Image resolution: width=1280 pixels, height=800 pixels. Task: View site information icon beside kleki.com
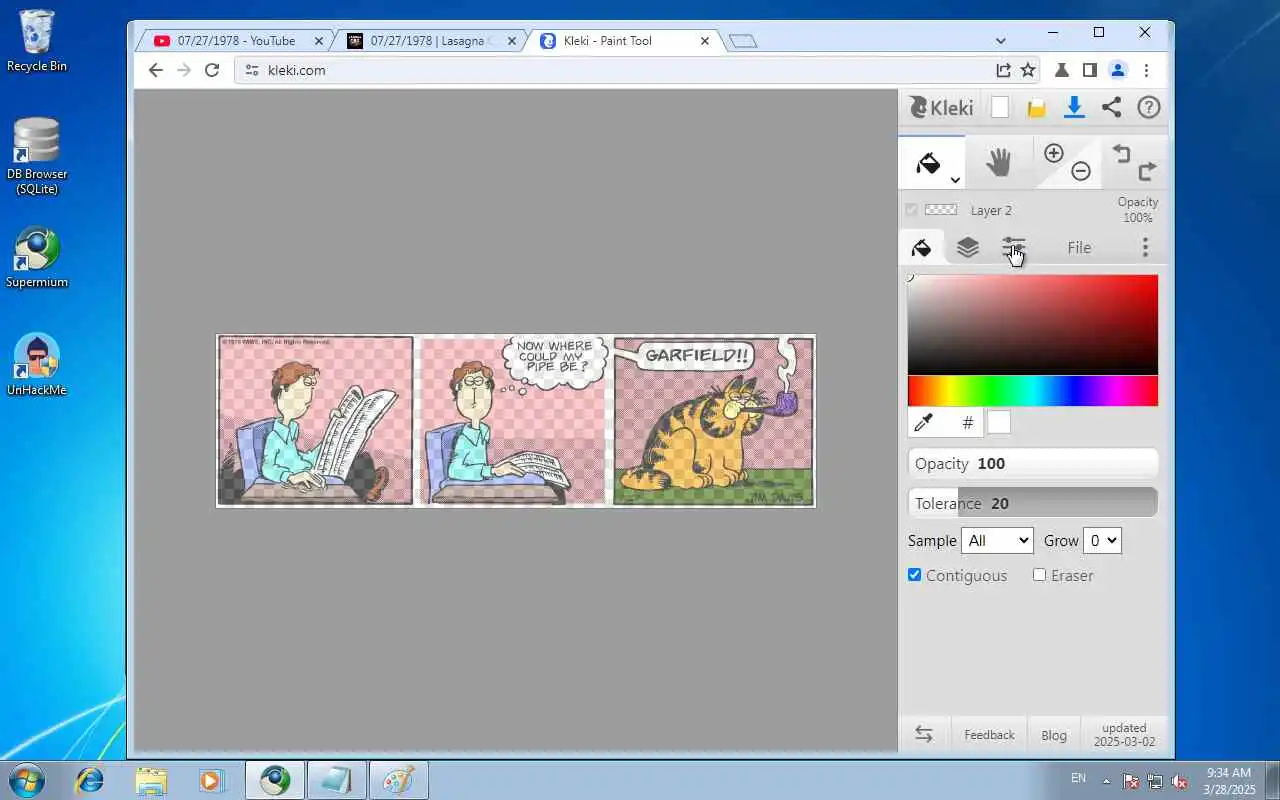tap(252, 70)
